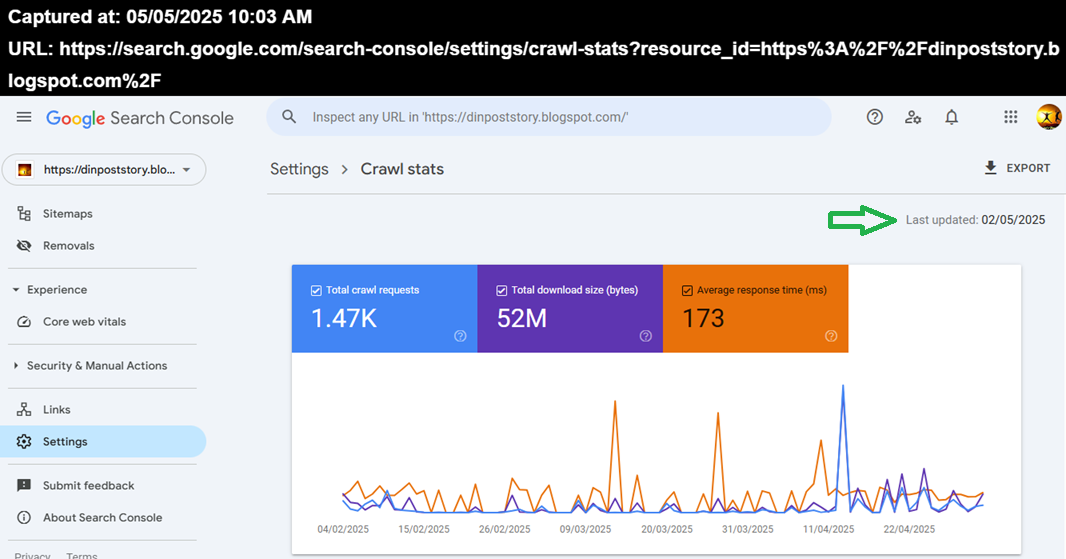Click the 173 response time value
Viewport: 1066px width, 559px height.
point(703,318)
